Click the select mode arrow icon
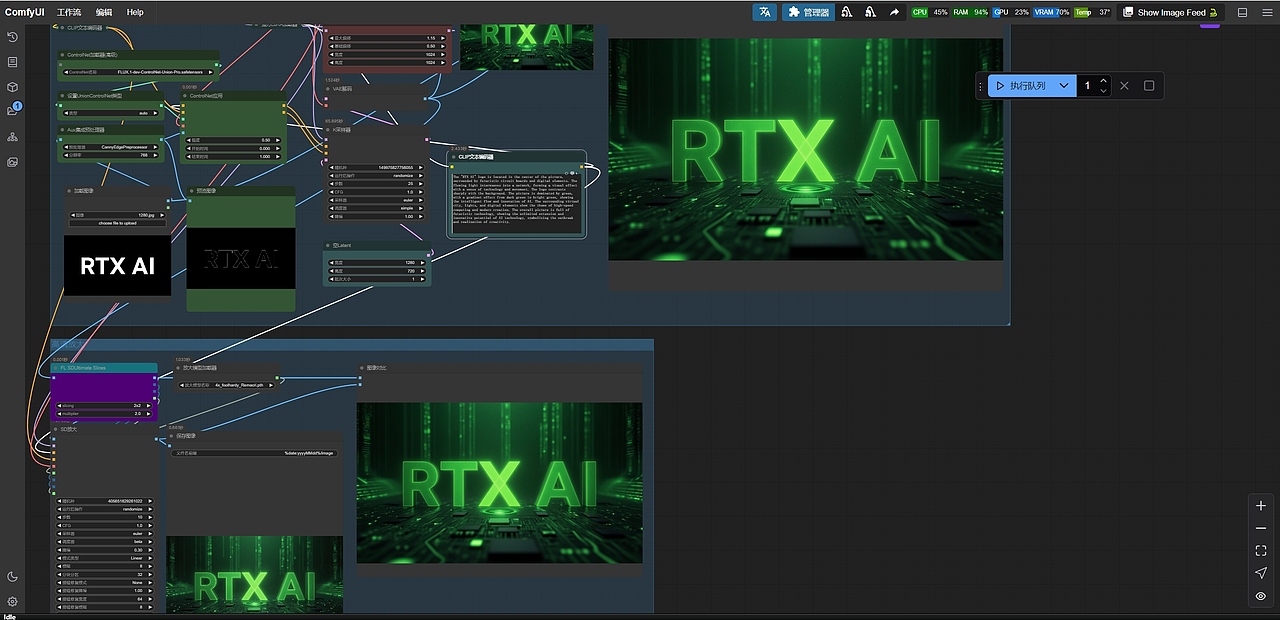This screenshot has width=1280, height=620. click(1261, 573)
